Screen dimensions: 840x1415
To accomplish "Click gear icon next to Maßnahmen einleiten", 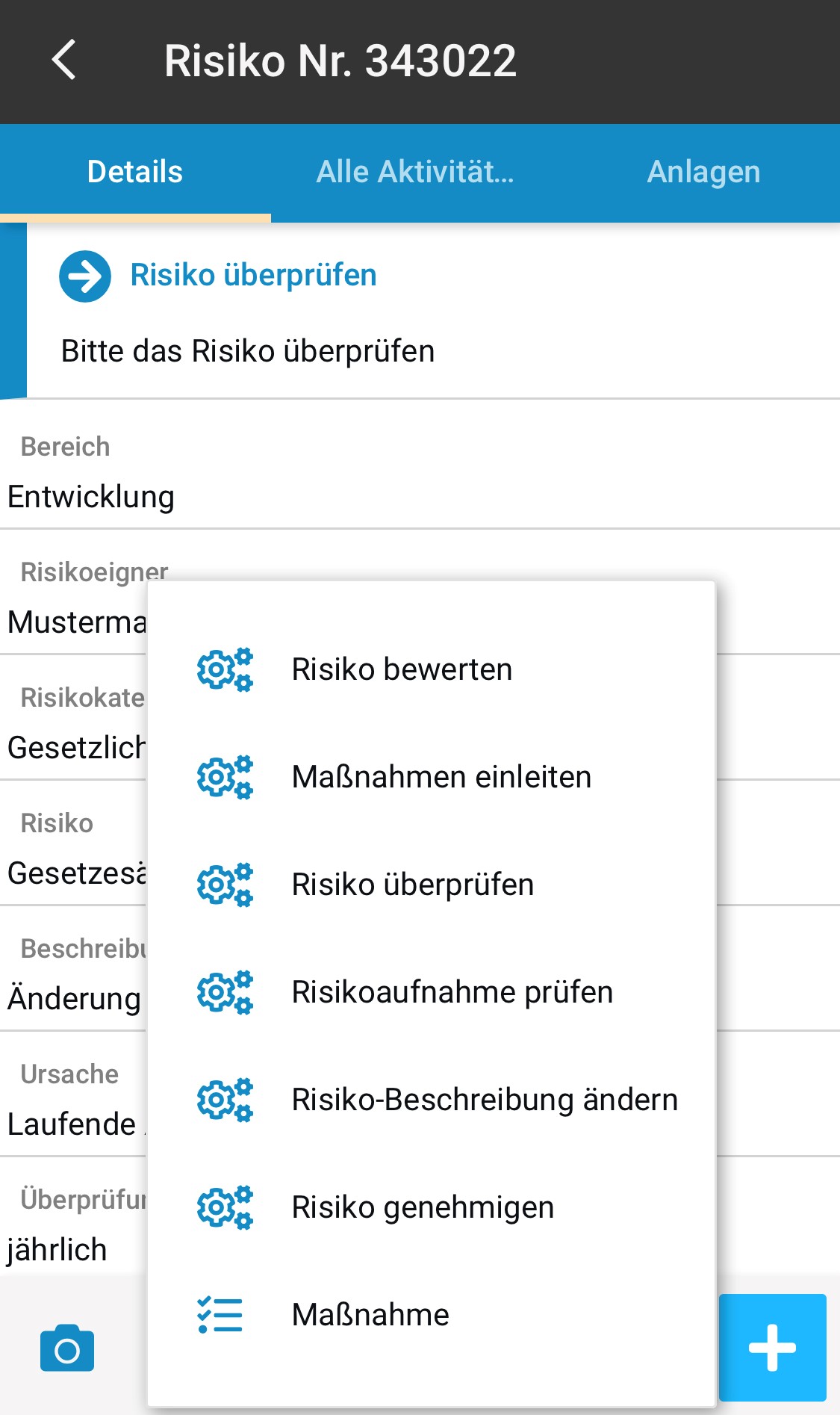I will point(224,777).
